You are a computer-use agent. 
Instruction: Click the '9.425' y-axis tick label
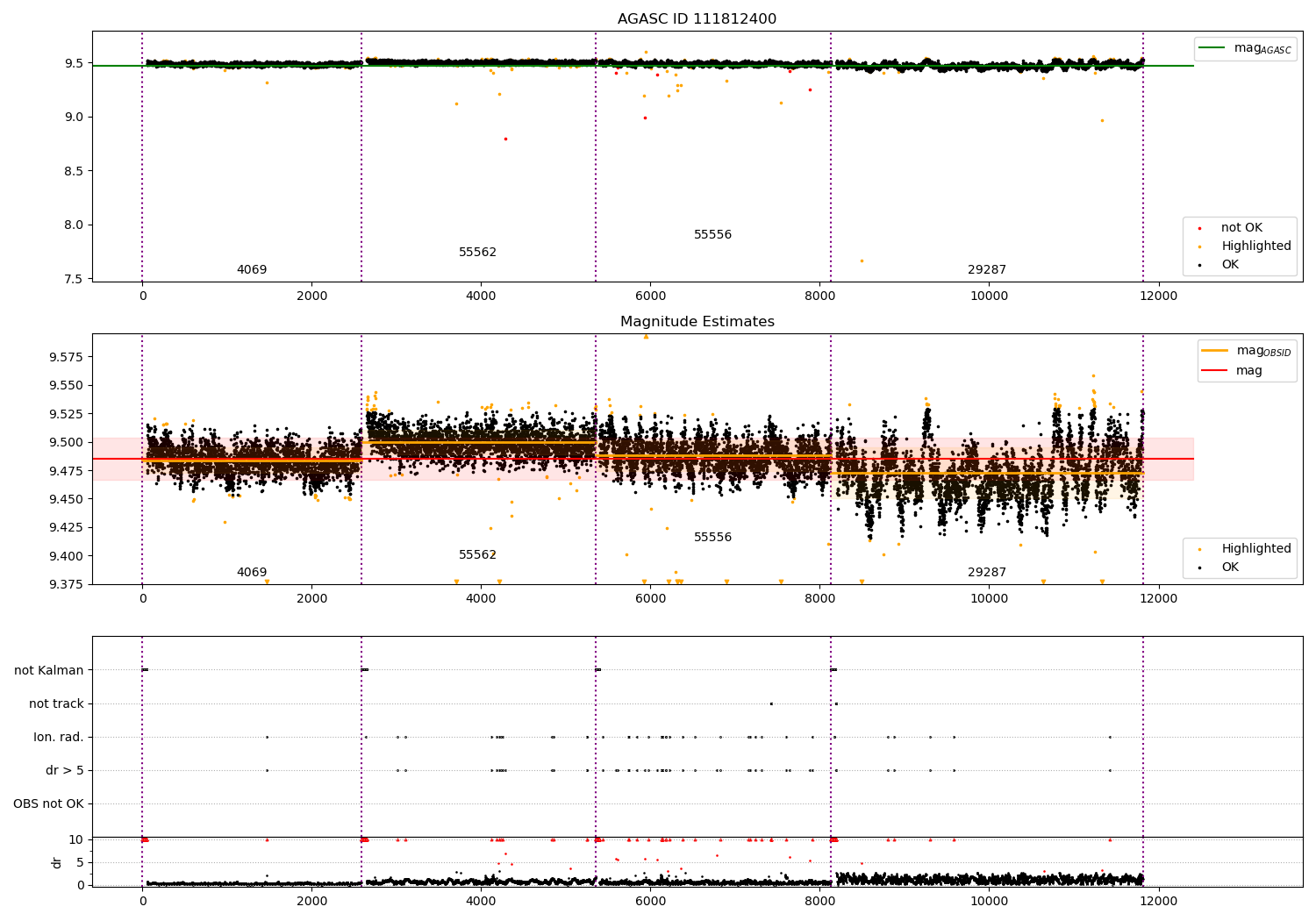click(x=67, y=528)
